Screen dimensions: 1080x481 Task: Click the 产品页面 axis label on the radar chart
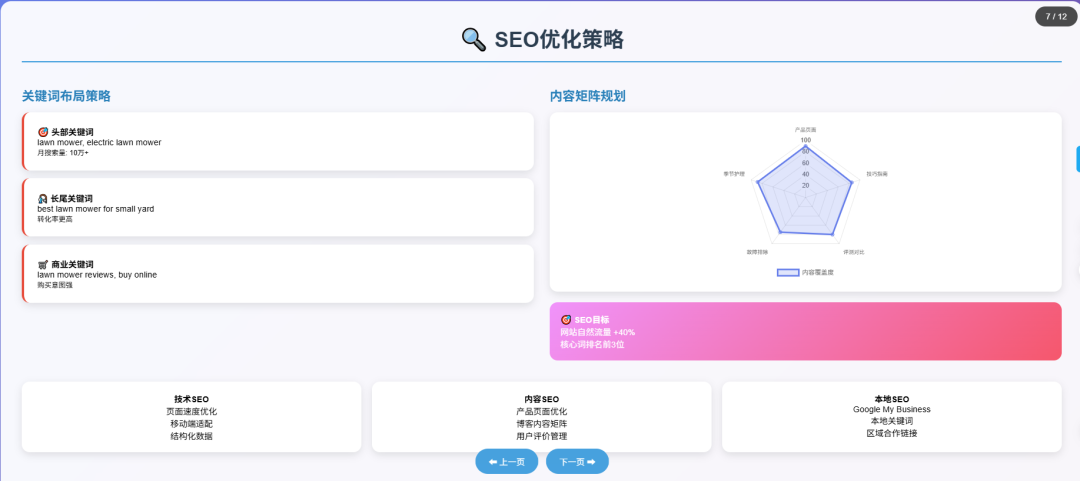point(805,130)
